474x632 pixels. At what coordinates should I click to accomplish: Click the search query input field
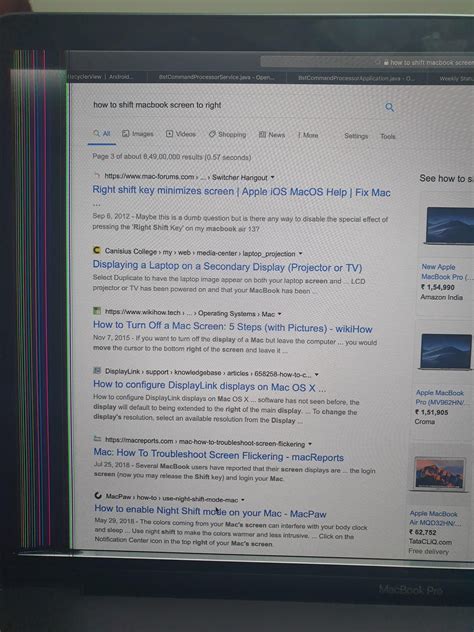(236, 105)
